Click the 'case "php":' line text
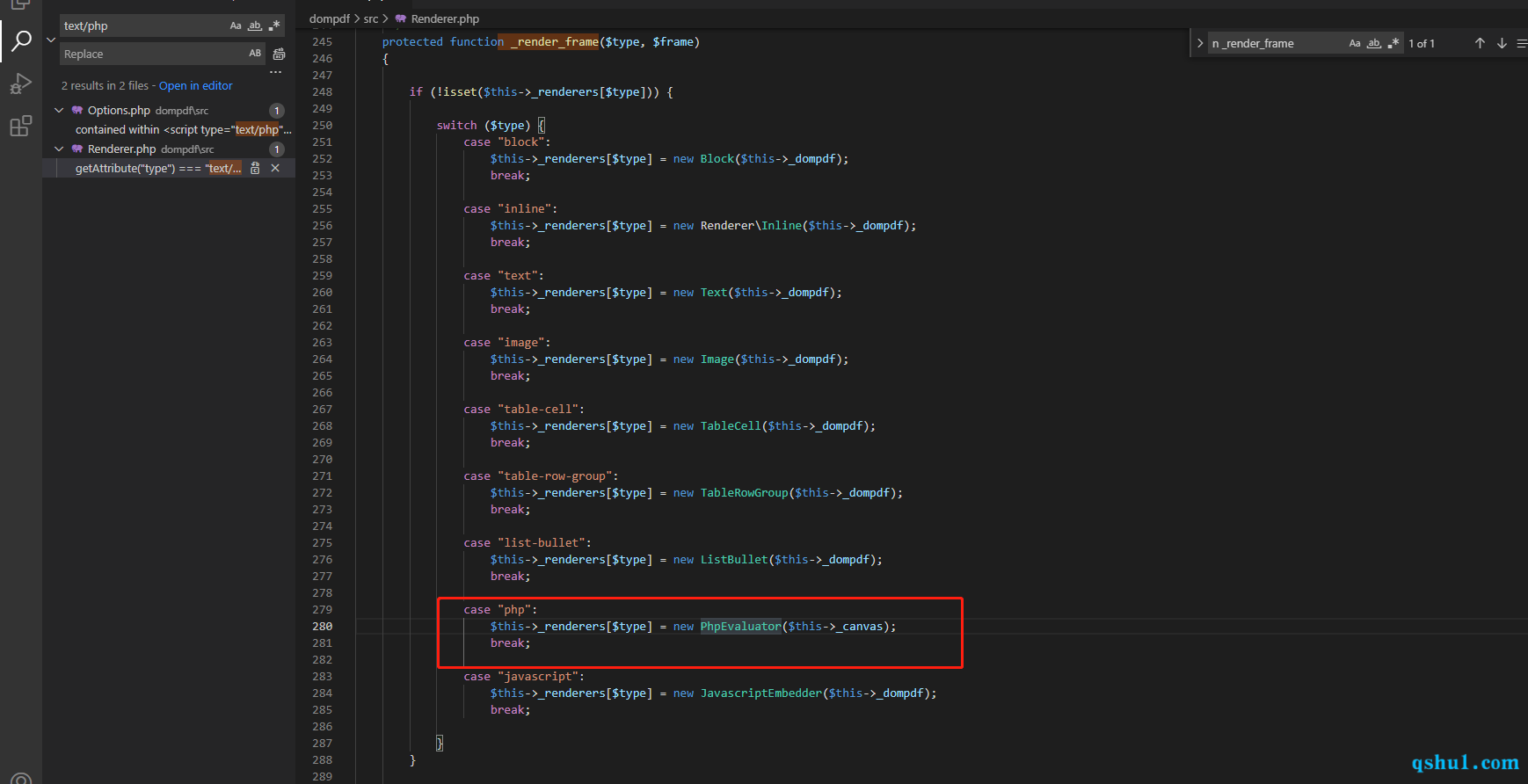 [500, 610]
